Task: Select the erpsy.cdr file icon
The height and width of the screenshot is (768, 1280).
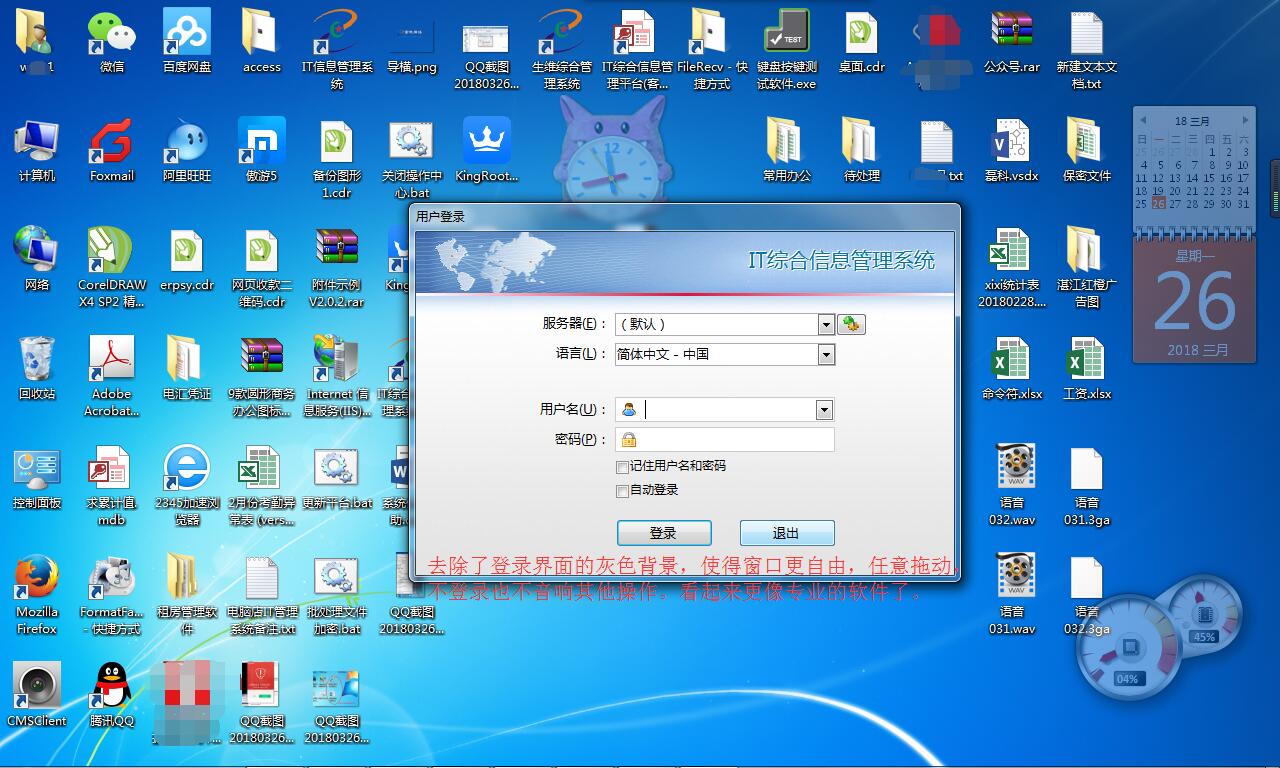Action: (187, 260)
